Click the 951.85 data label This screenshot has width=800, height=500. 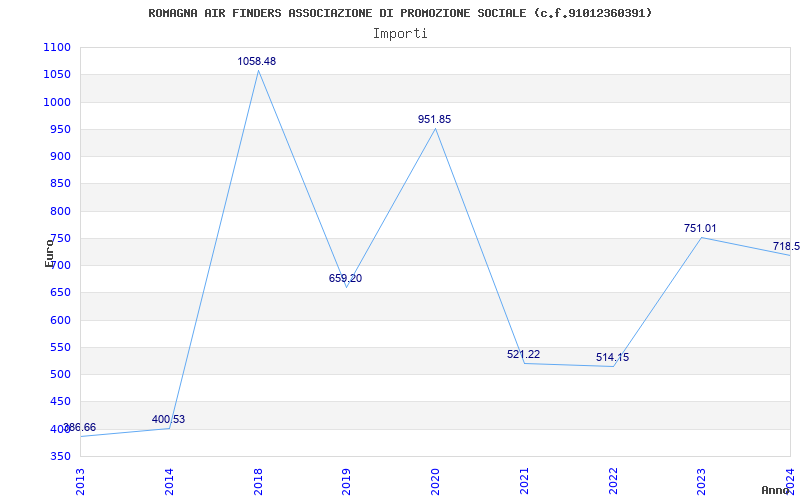[x=435, y=119]
